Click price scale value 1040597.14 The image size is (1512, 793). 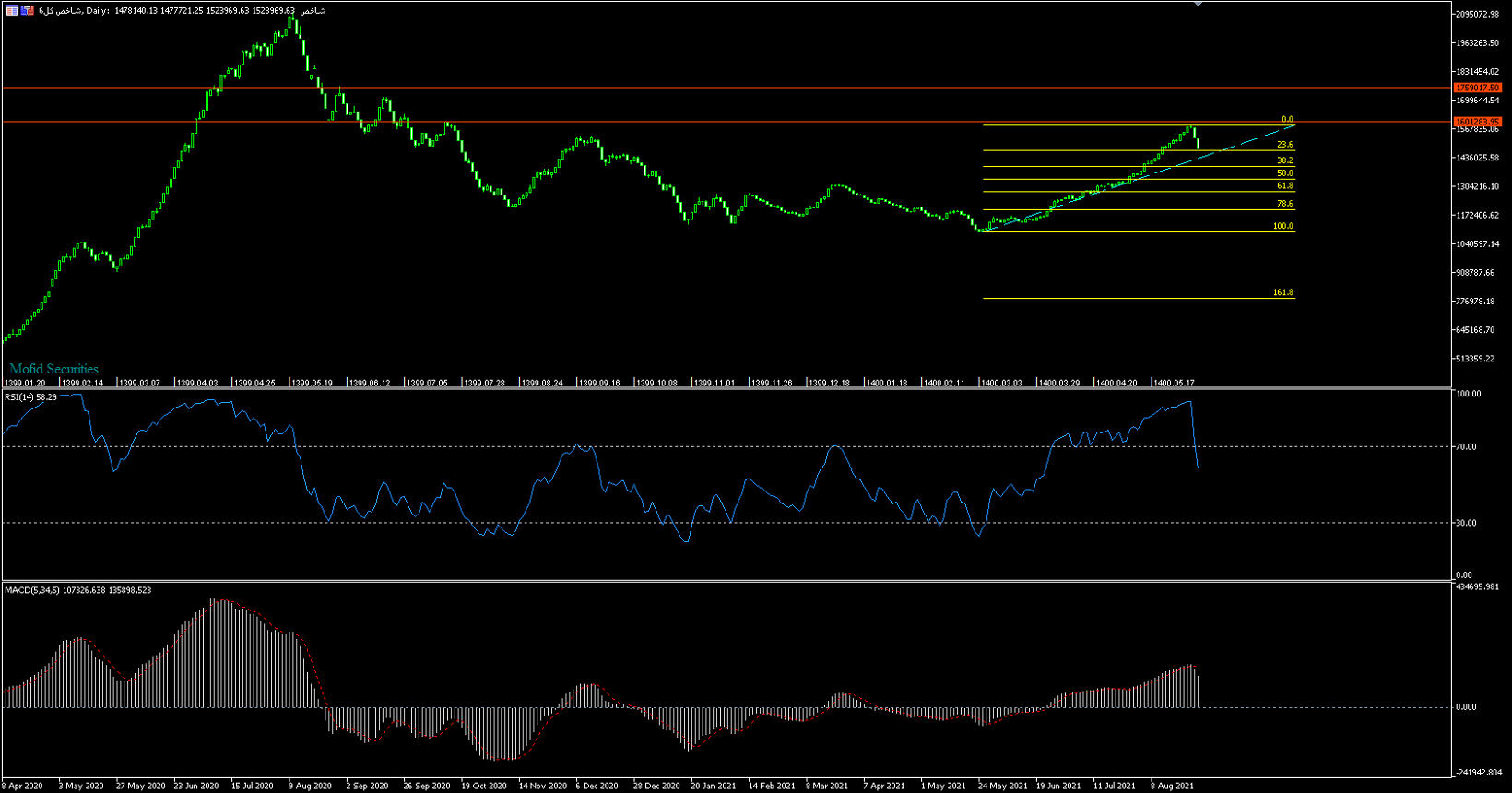1478,243
